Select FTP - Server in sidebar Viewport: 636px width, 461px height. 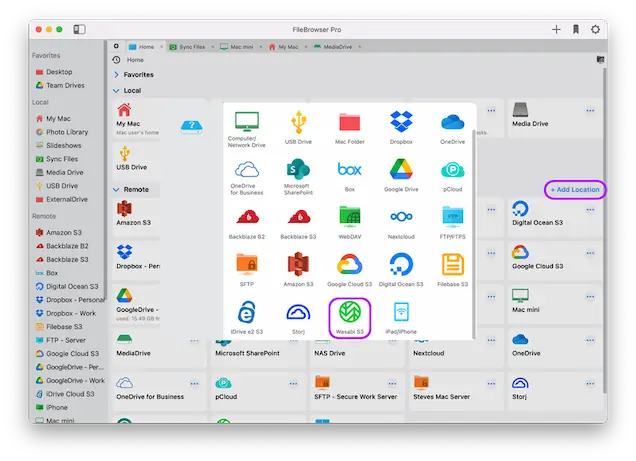coord(60,340)
